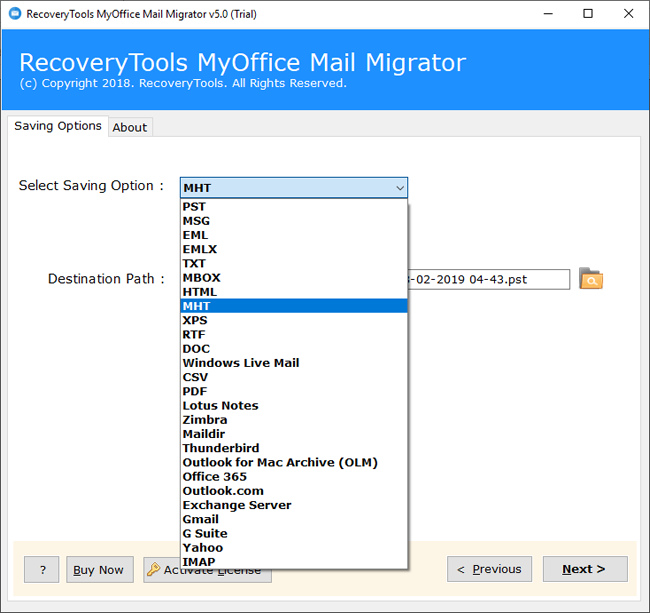Minimize the Mail Migrator window
Screen dimensions: 650x613
(548, 14)
